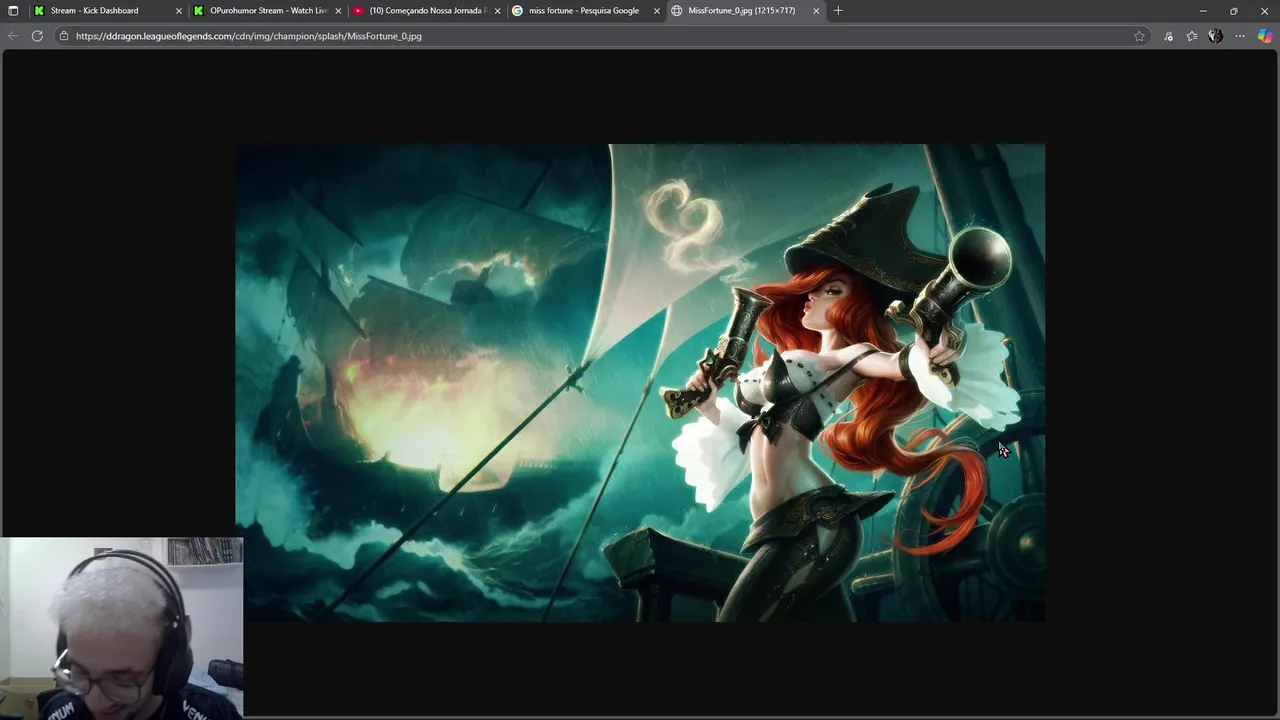
Task: Open the Começando Nossa Jornada YouTube tab
Action: [x=427, y=11]
